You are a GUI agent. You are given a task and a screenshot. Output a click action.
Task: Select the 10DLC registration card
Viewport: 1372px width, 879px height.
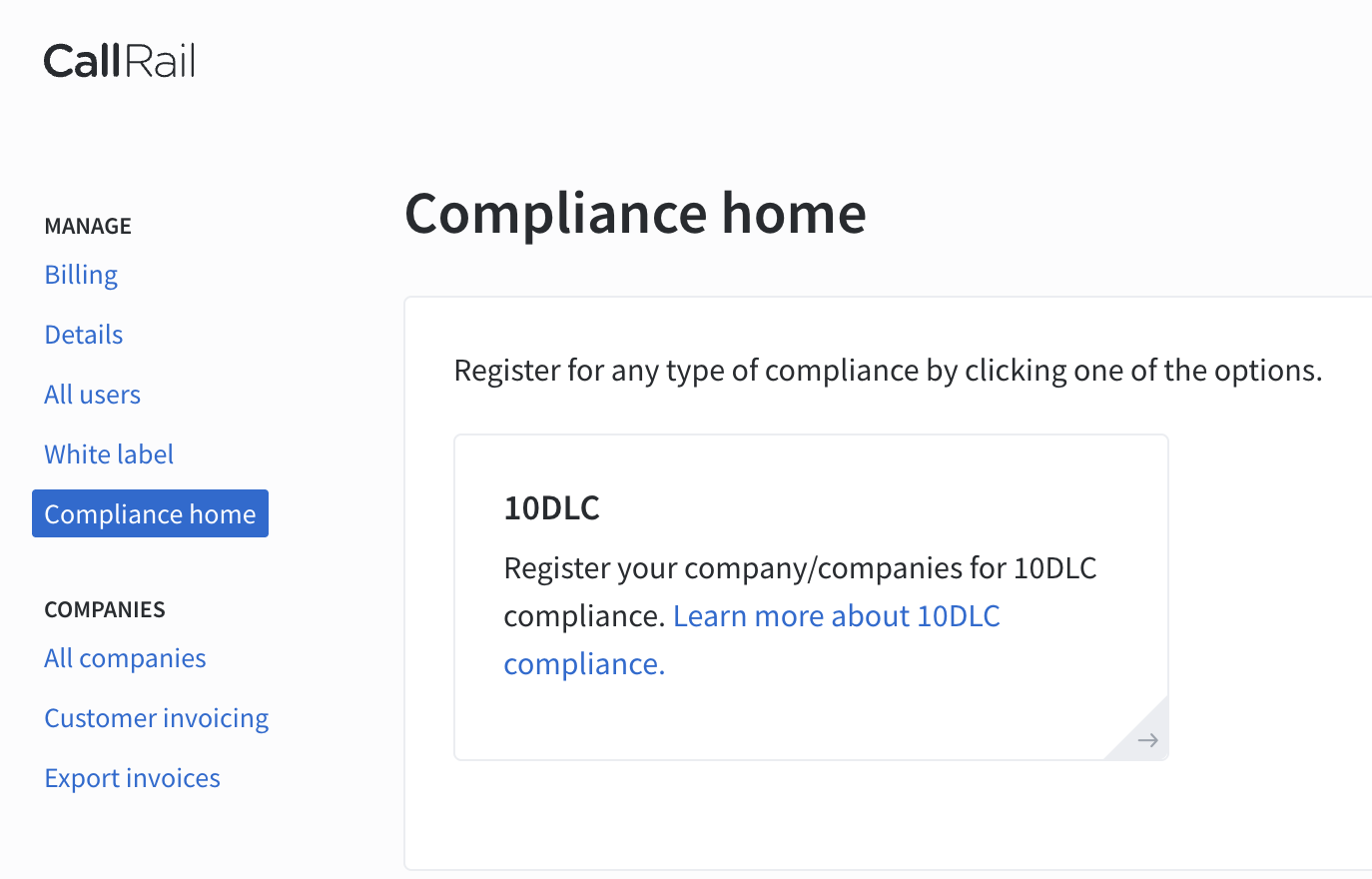811,595
